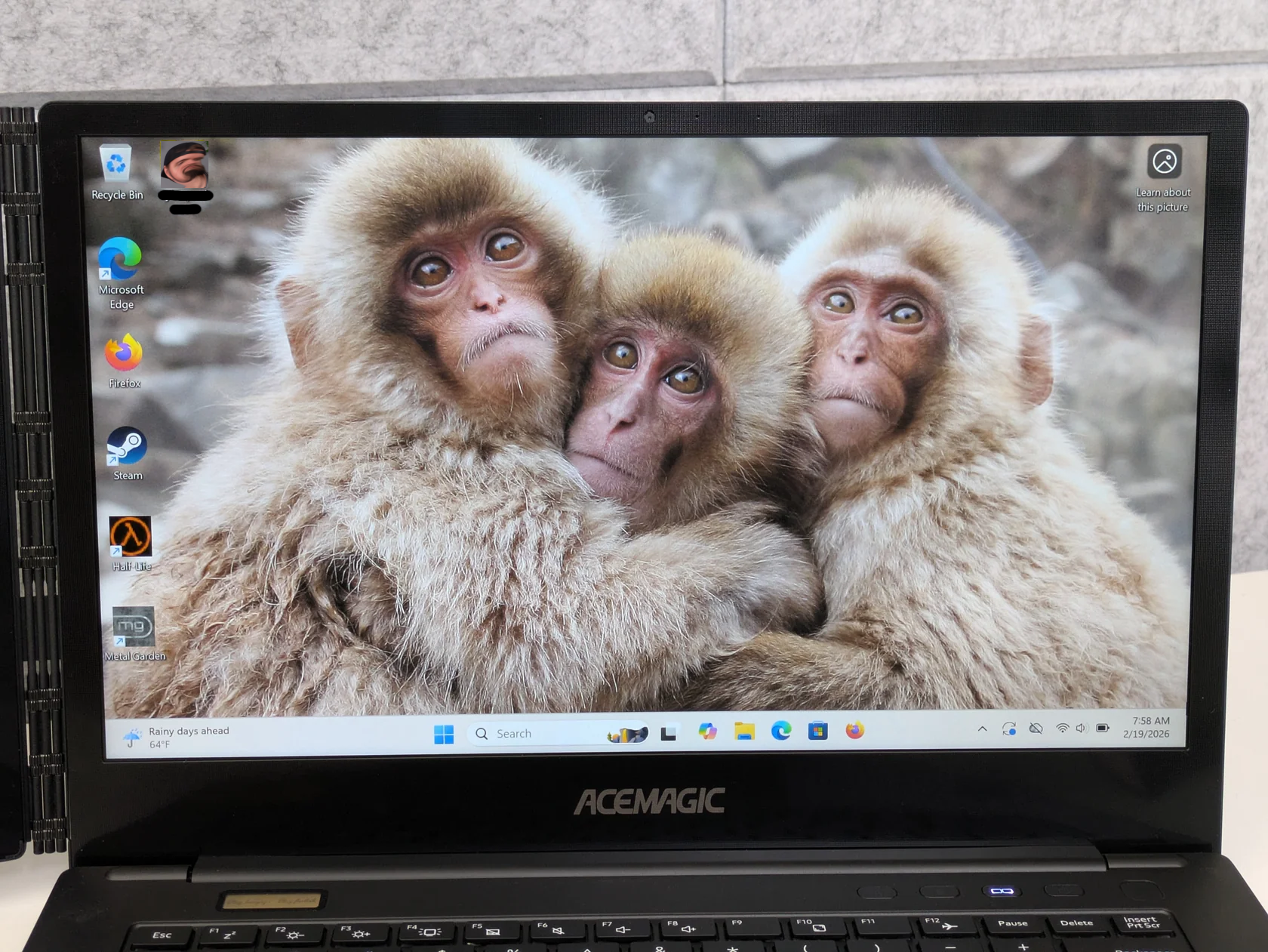Launch Copilot from the taskbar
The image size is (1268, 952).
click(707, 732)
